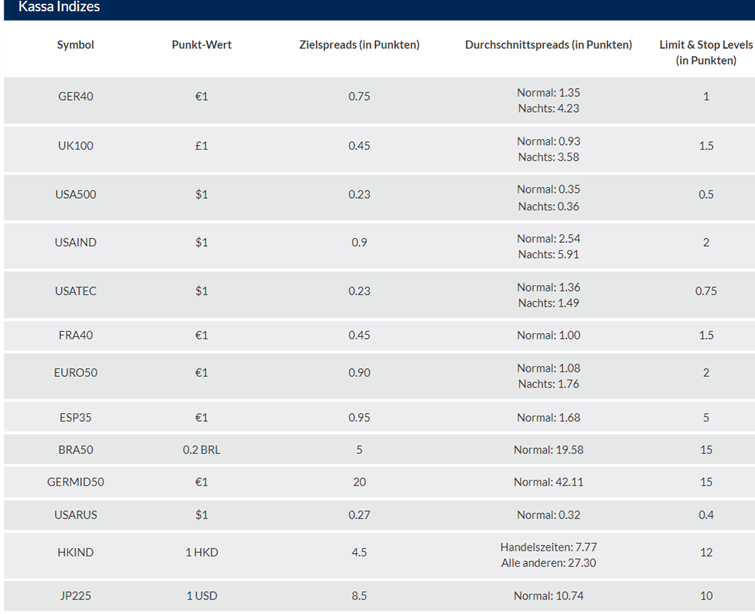Select the USARUS symbol cell
The image size is (755, 614).
(76, 515)
